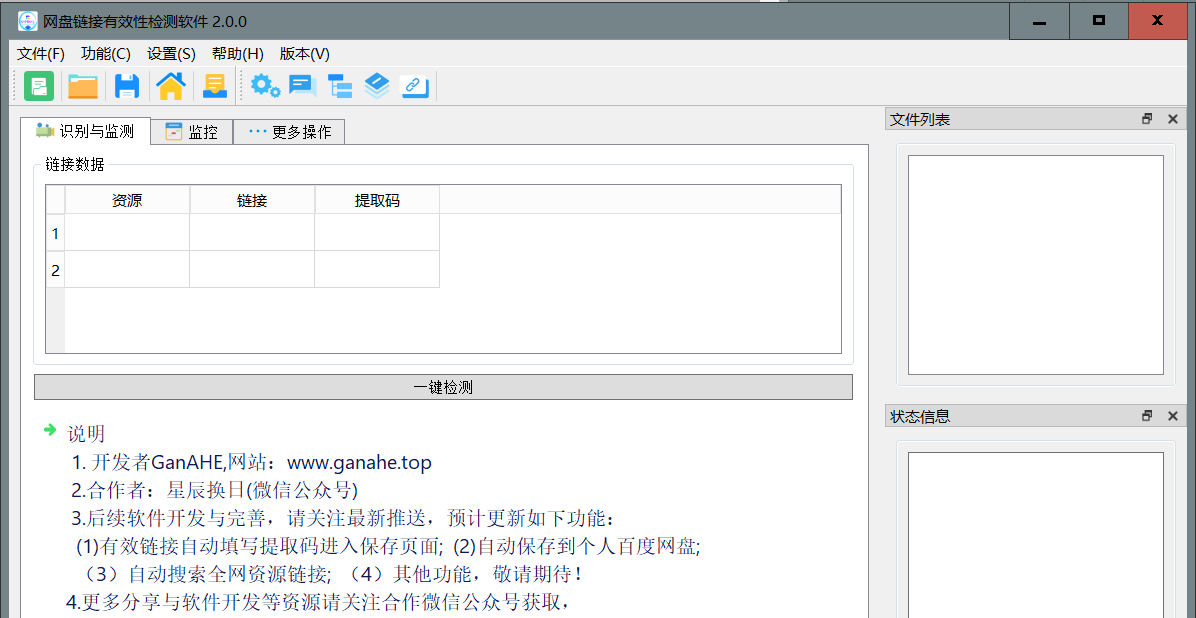Open the orange folder toolbar icon
Viewport: 1196px width, 618px height.
(x=83, y=87)
